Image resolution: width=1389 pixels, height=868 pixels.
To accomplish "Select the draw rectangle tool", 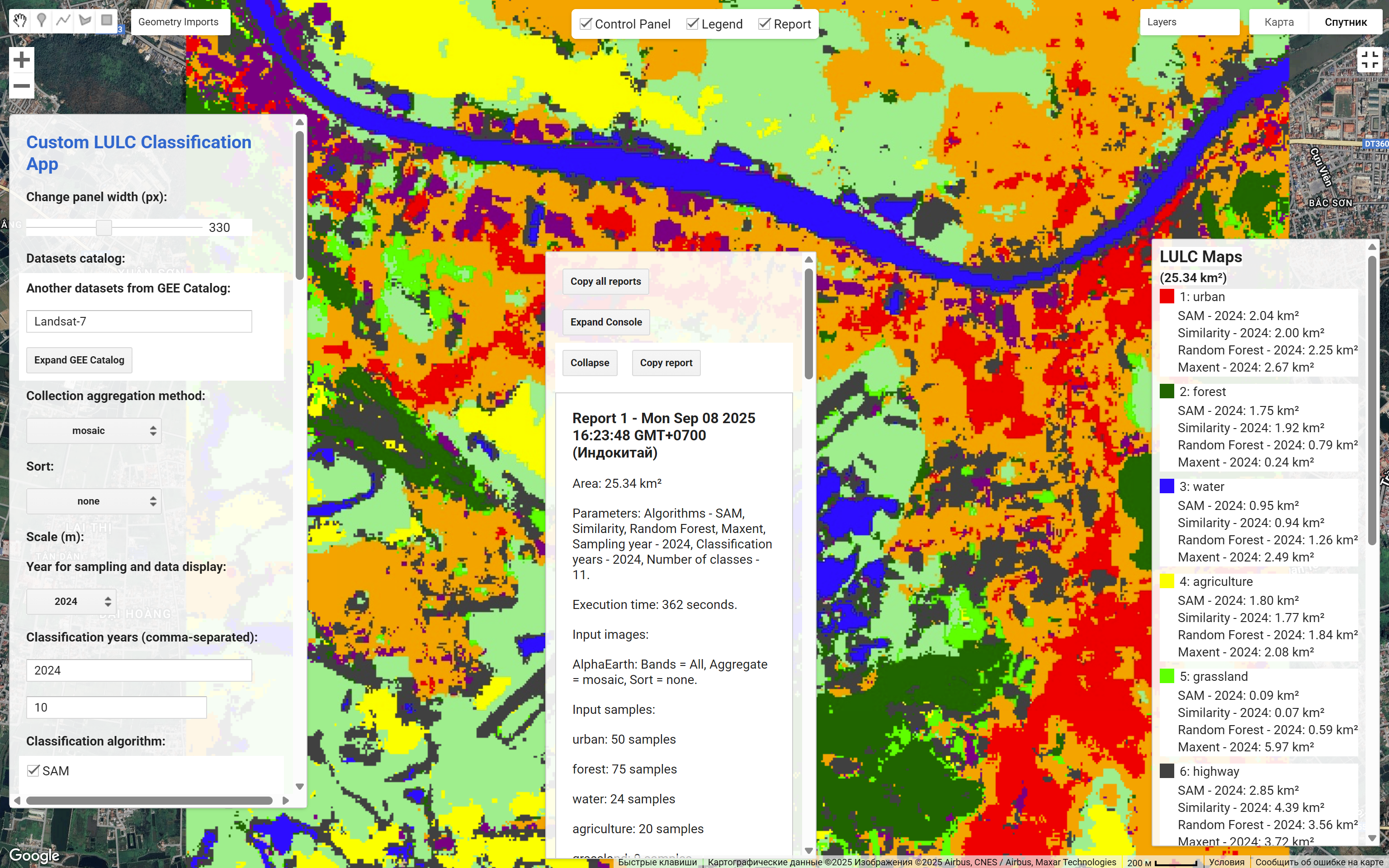I will pyautogui.click(x=107, y=21).
